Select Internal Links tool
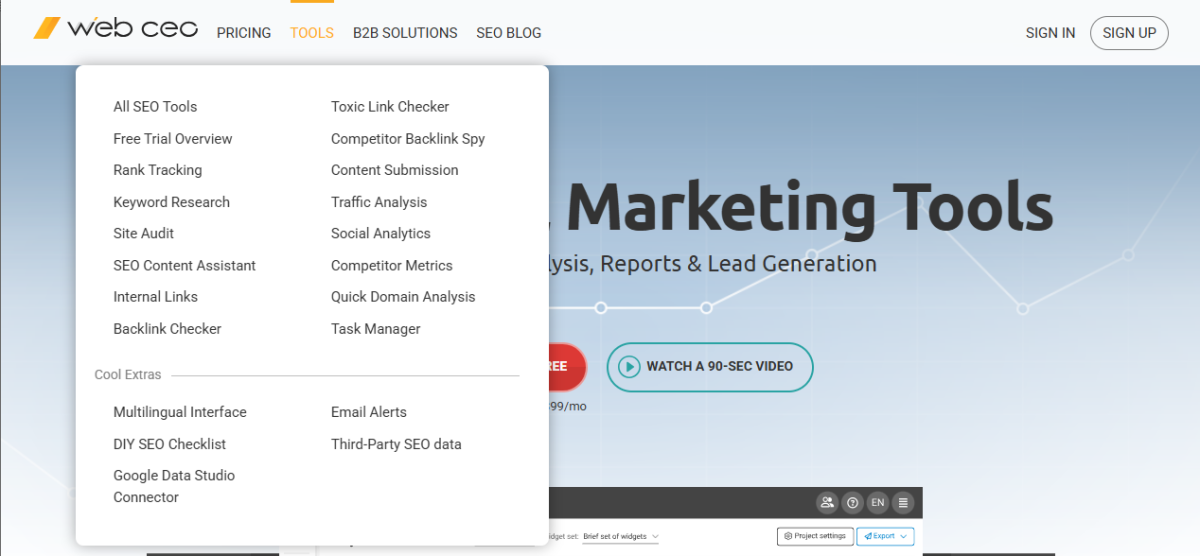The image size is (1200, 556). click(x=156, y=297)
